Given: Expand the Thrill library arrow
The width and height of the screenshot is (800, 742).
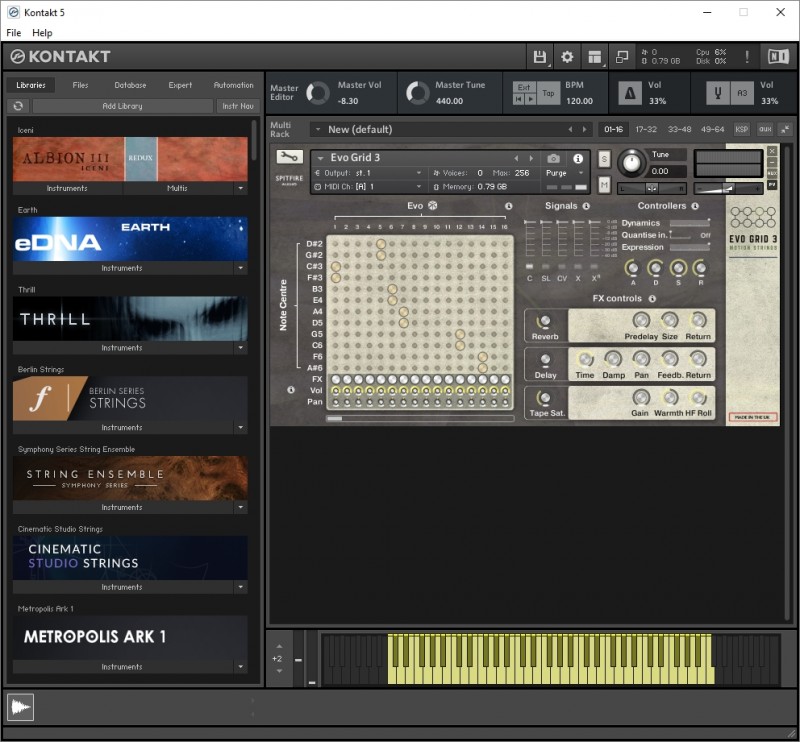Looking at the screenshot, I should (x=241, y=348).
